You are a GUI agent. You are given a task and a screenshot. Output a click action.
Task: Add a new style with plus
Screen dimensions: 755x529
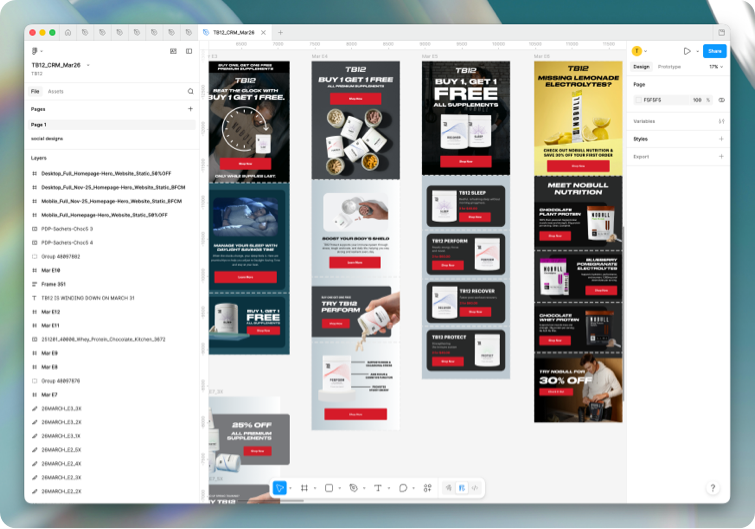(x=721, y=139)
